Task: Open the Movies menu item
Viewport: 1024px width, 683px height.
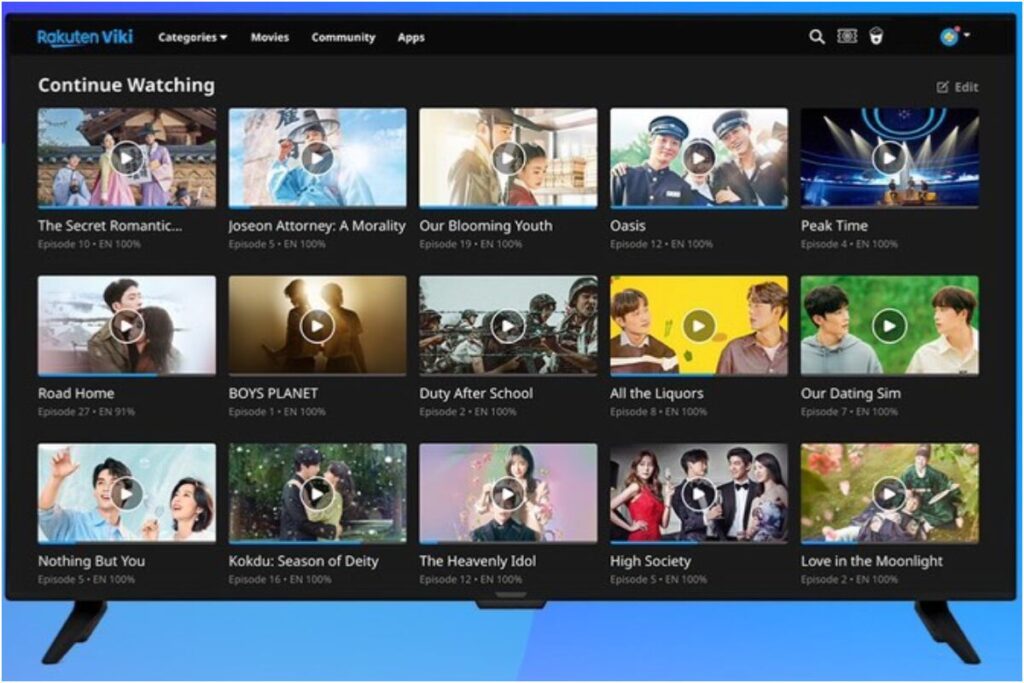Action: click(x=269, y=38)
